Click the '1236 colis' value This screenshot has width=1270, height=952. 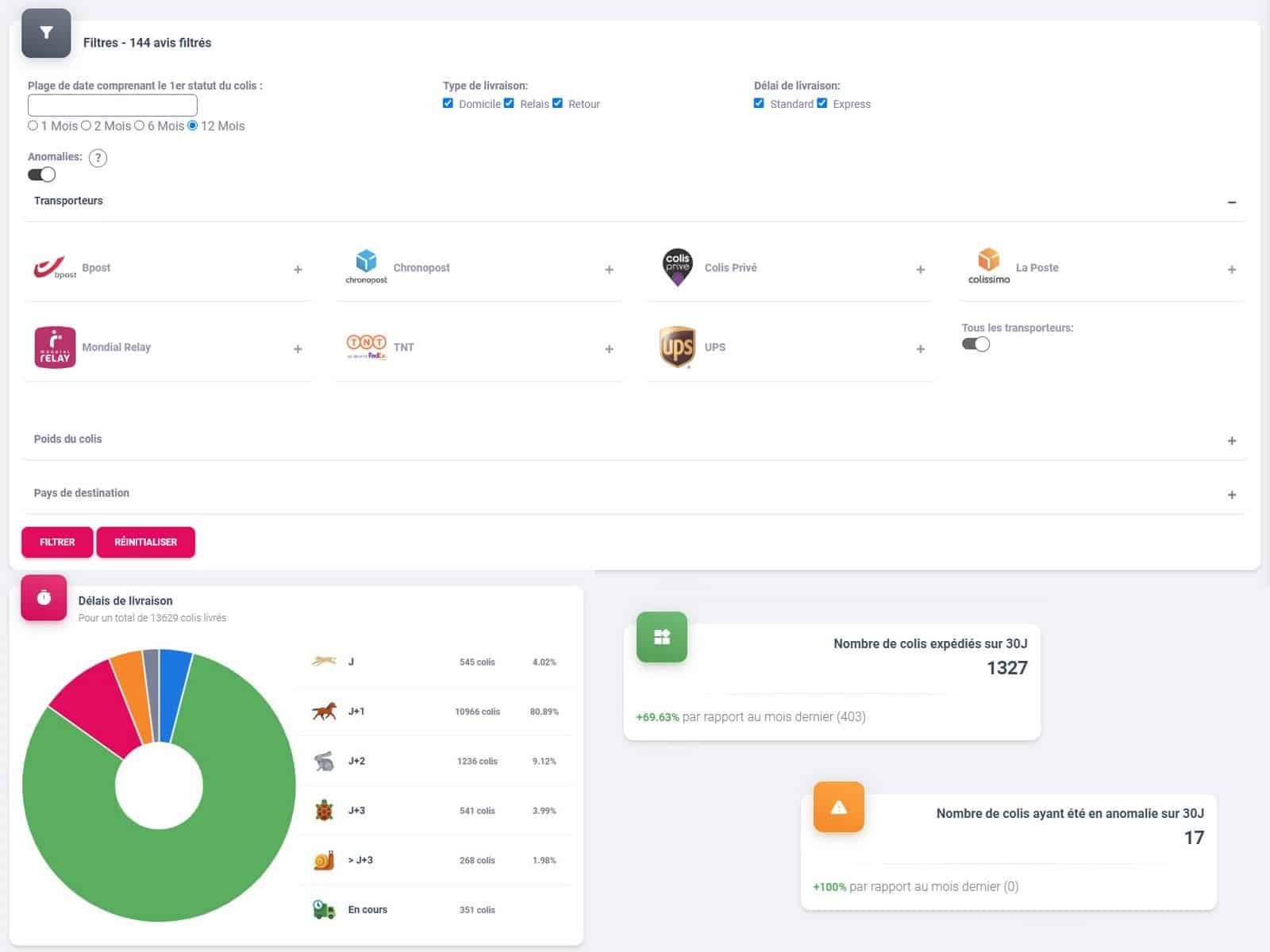tap(477, 762)
